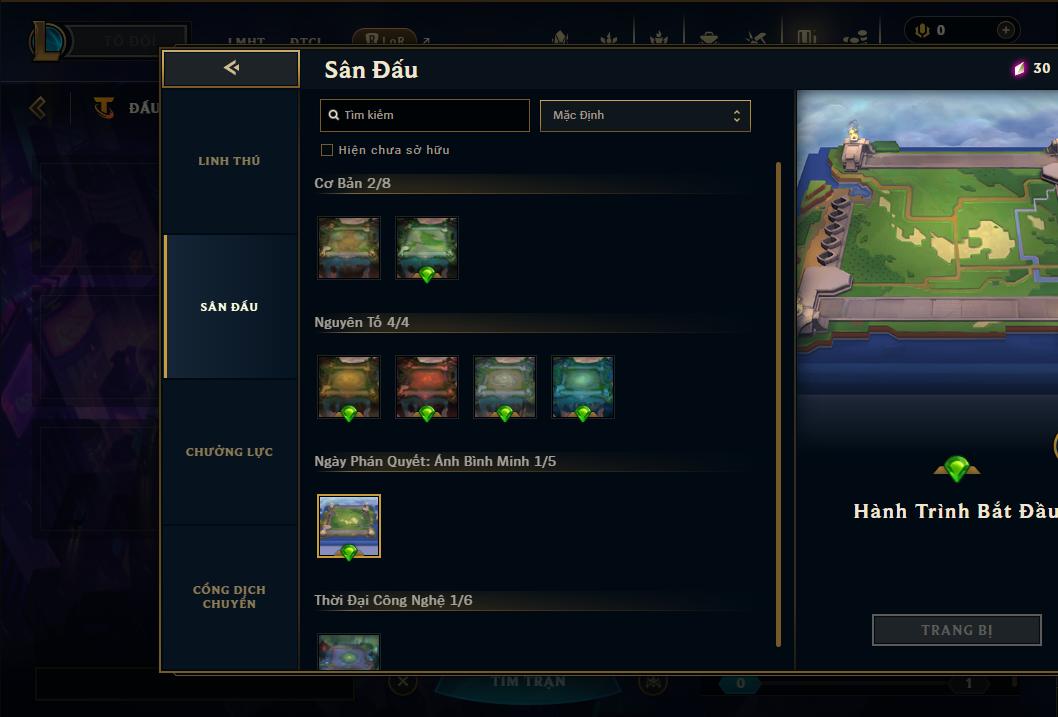Select second Cơ Bản arena with green gem
1058x717 pixels.
pyautogui.click(x=426, y=248)
